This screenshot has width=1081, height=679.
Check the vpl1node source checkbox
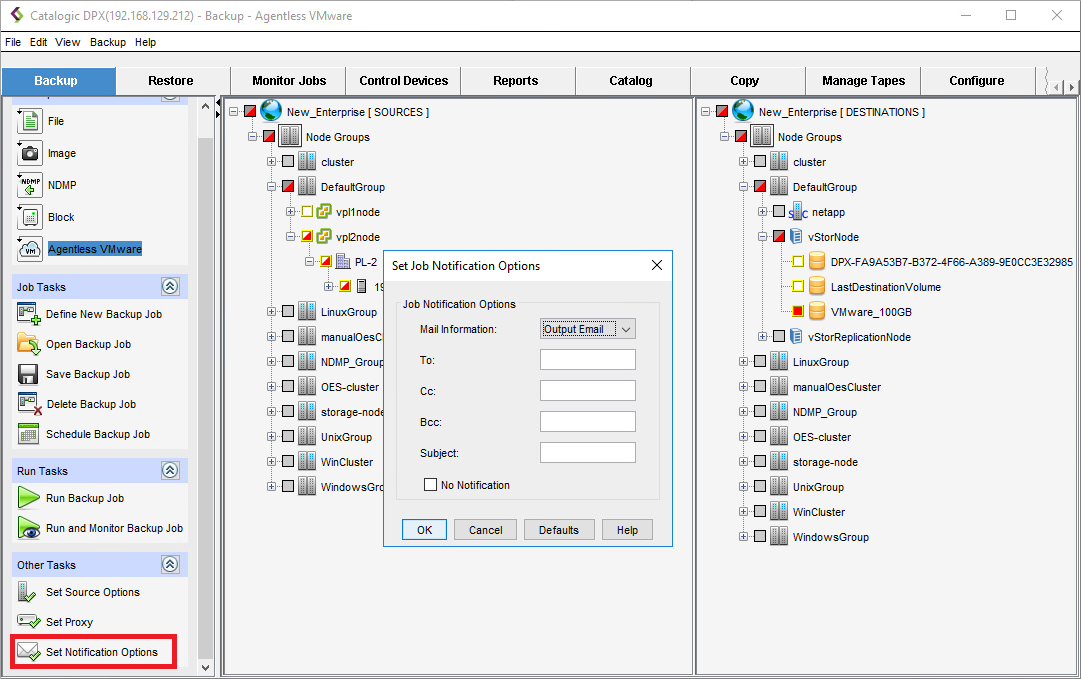(307, 212)
